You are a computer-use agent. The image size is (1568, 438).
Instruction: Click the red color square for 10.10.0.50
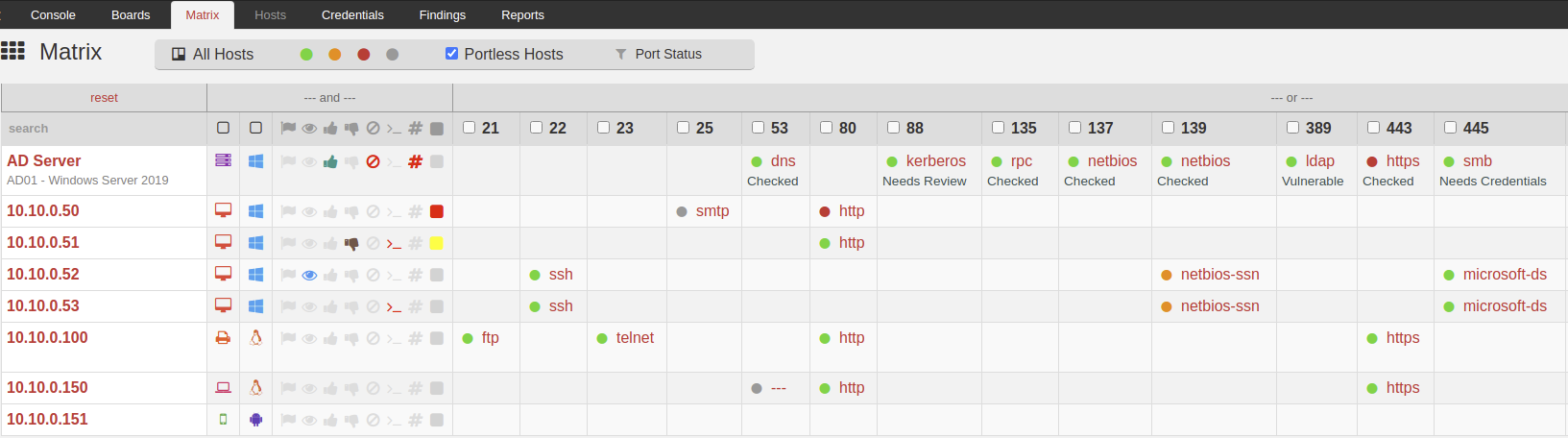(436, 211)
